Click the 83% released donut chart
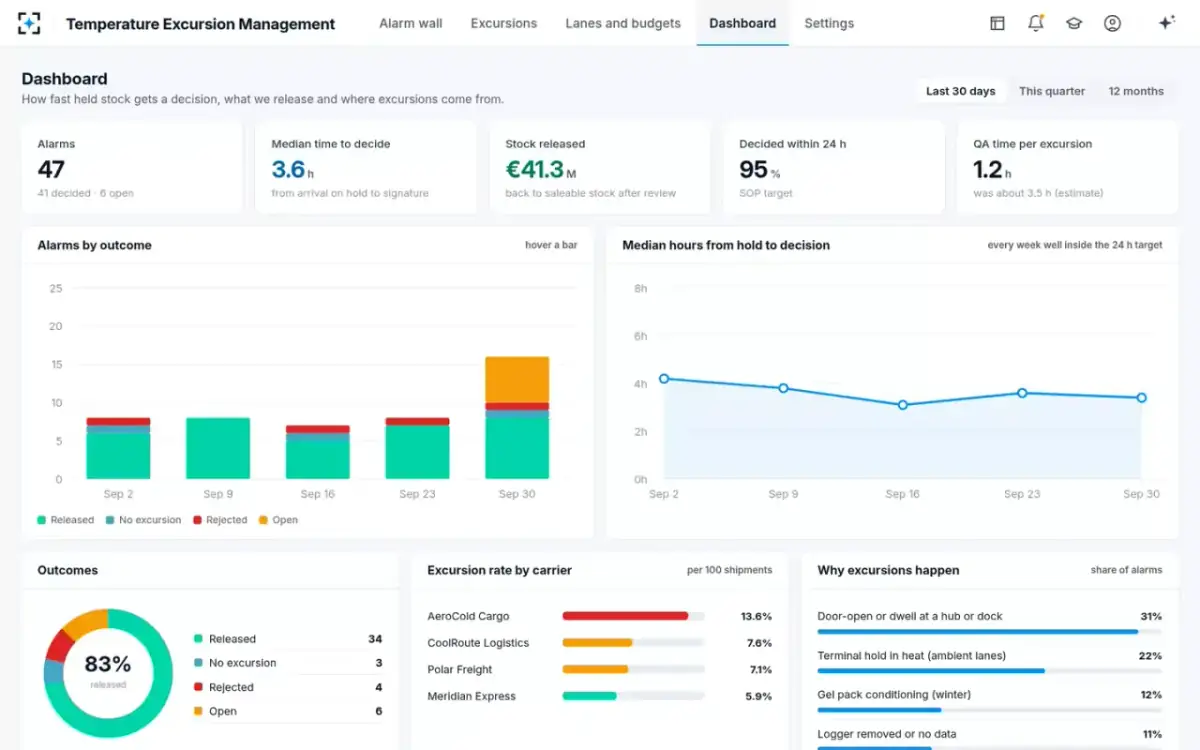The image size is (1200, 750). 108,673
